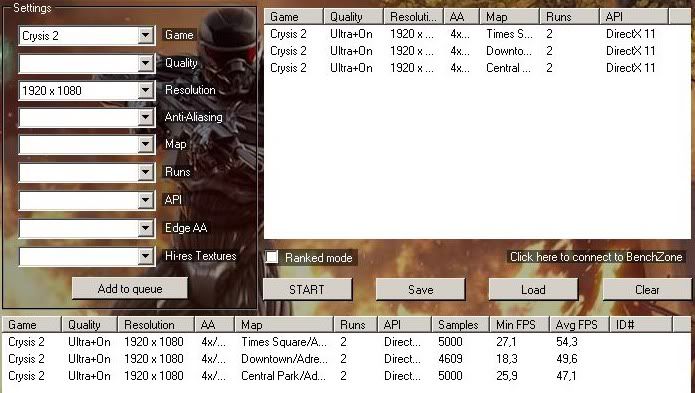Click the Add to queue button
The height and width of the screenshot is (393, 695).
coord(130,288)
